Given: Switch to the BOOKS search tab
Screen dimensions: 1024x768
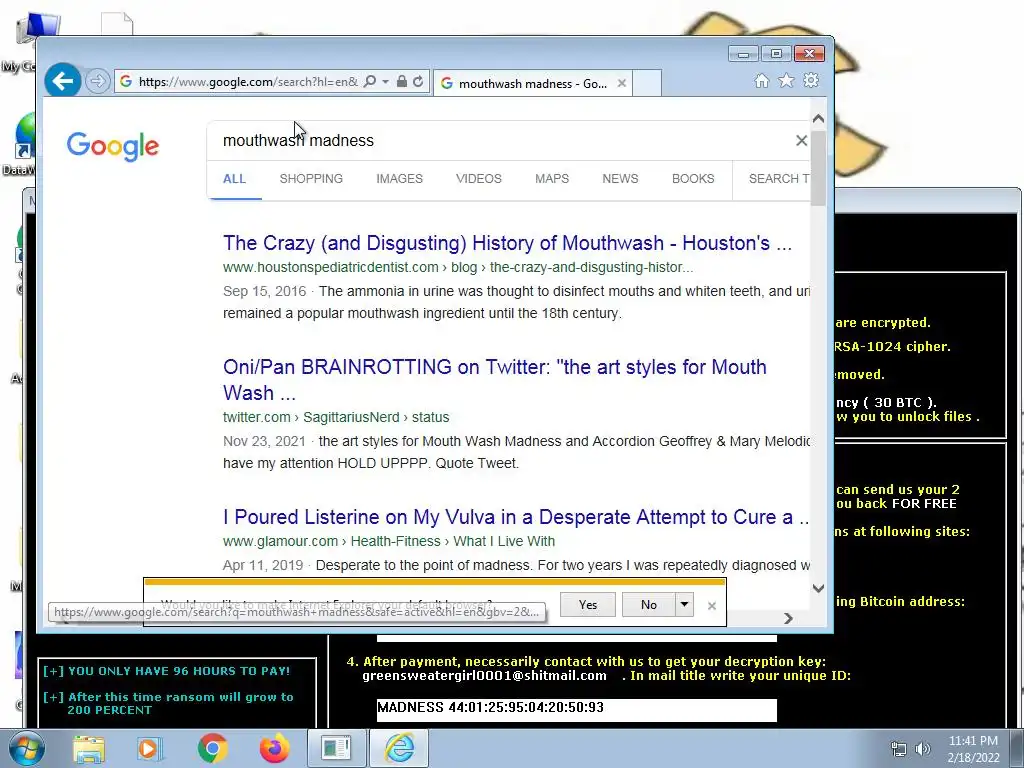Looking at the screenshot, I should (693, 179).
